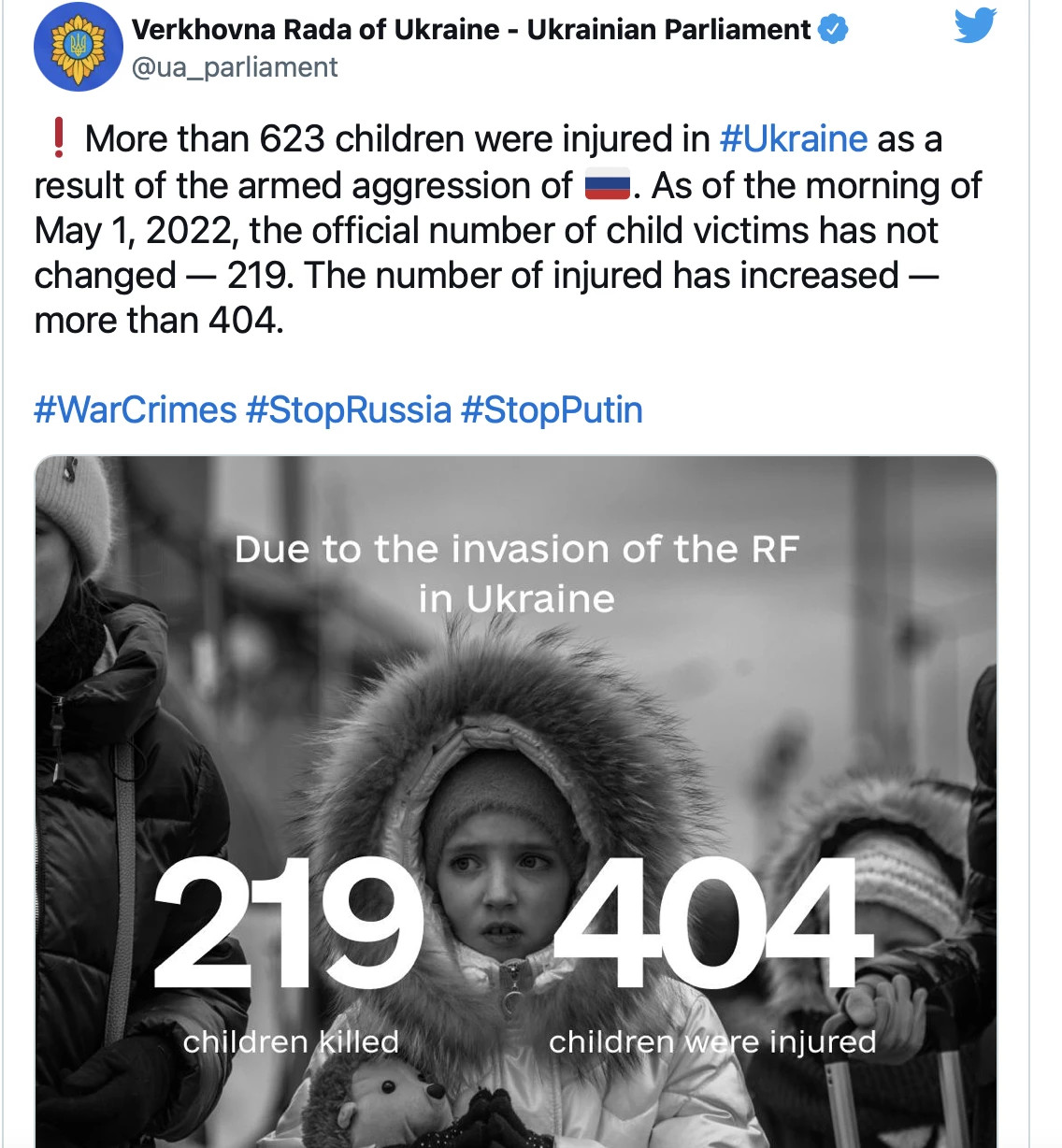
Task: Click the red exclamation mark emoji
Action: coord(59,138)
